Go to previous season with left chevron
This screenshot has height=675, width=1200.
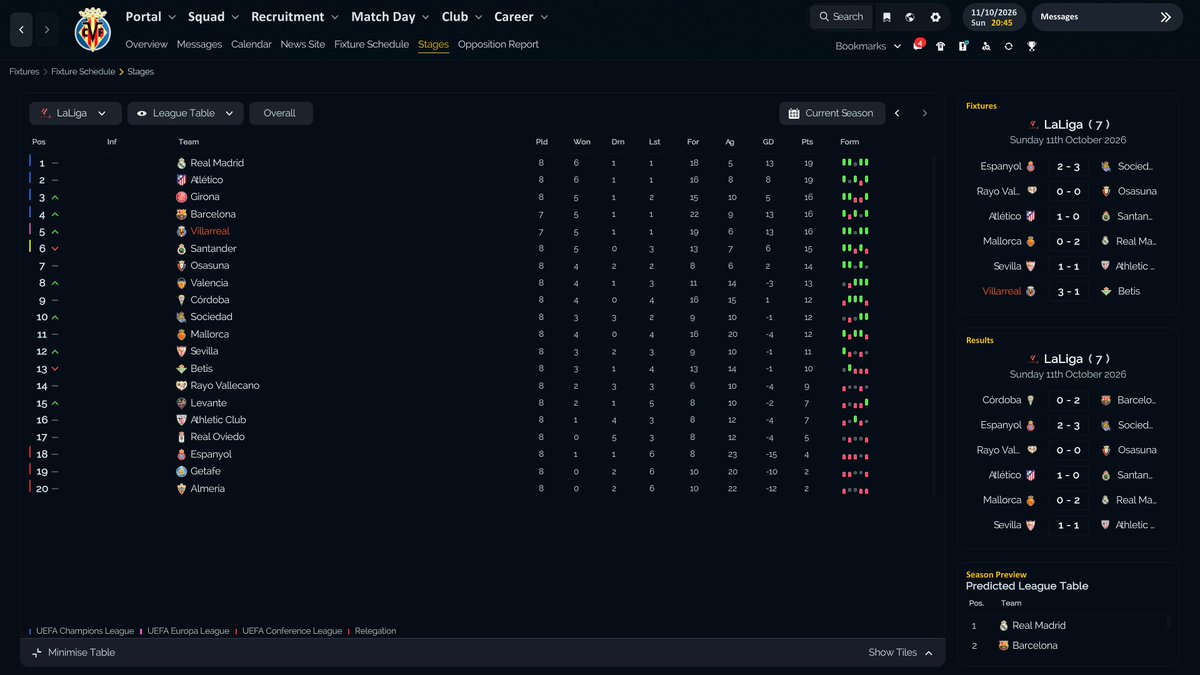897,113
